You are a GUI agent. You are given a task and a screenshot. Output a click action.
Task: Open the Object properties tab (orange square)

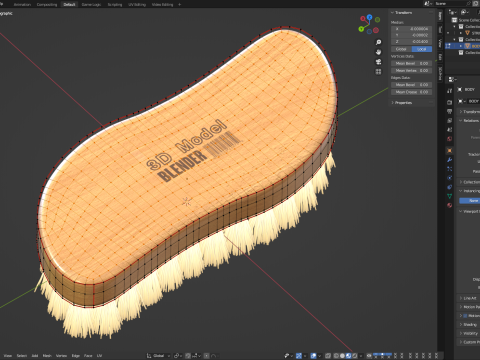click(449, 151)
